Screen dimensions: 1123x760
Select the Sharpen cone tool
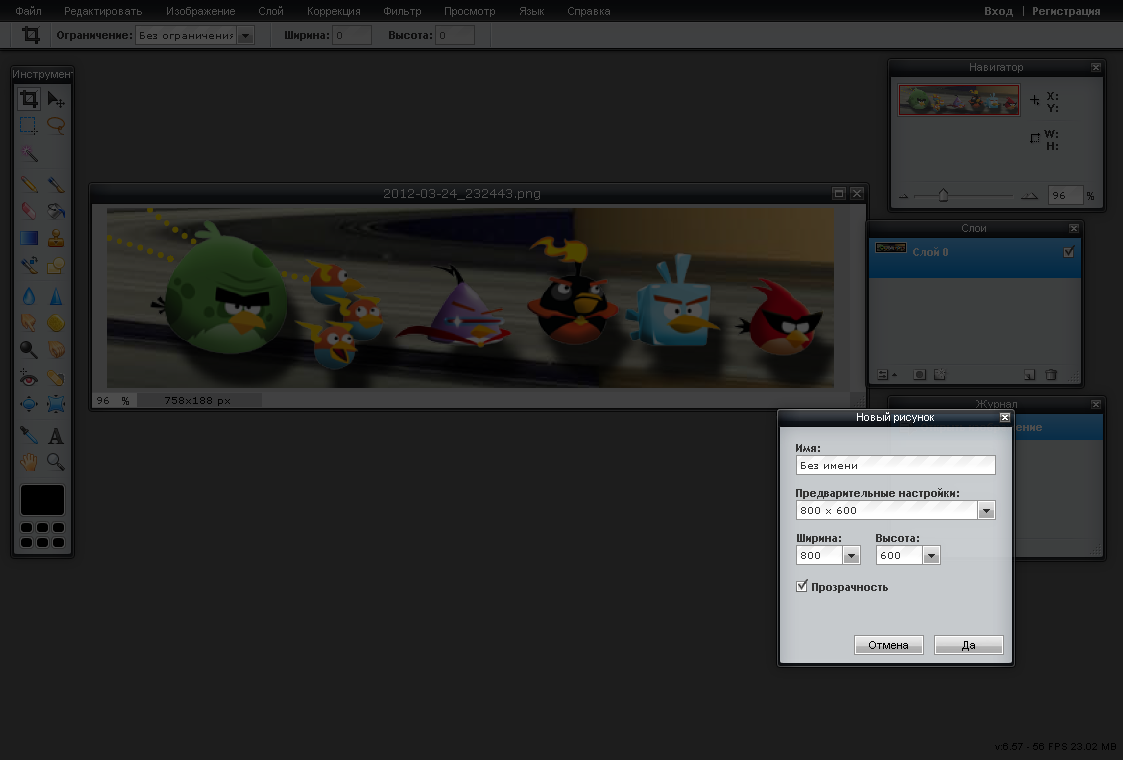point(56,296)
